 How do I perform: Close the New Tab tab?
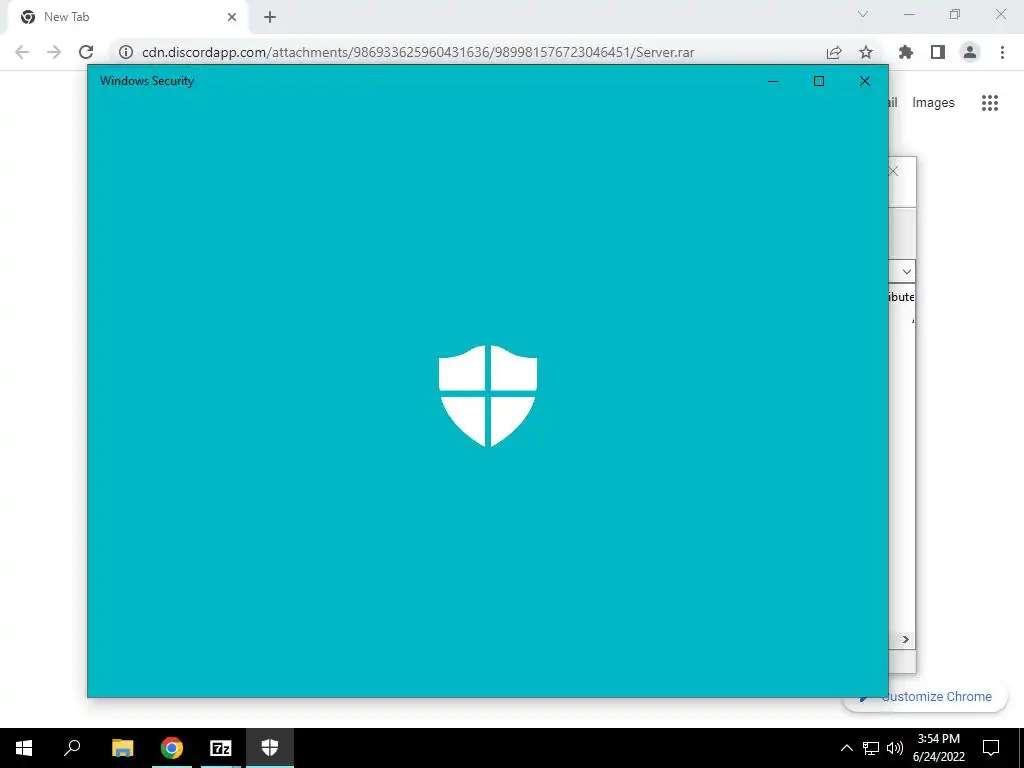coord(232,17)
